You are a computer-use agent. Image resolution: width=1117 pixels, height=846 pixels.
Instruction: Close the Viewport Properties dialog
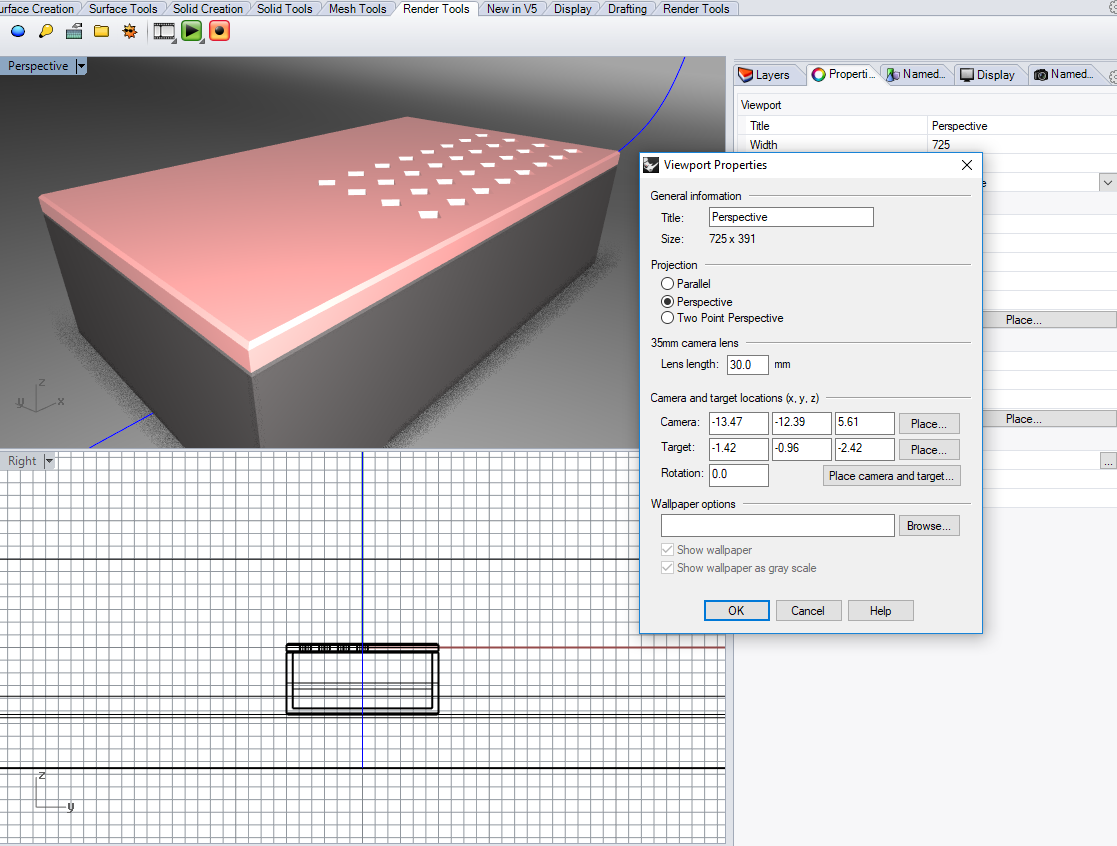click(x=967, y=165)
